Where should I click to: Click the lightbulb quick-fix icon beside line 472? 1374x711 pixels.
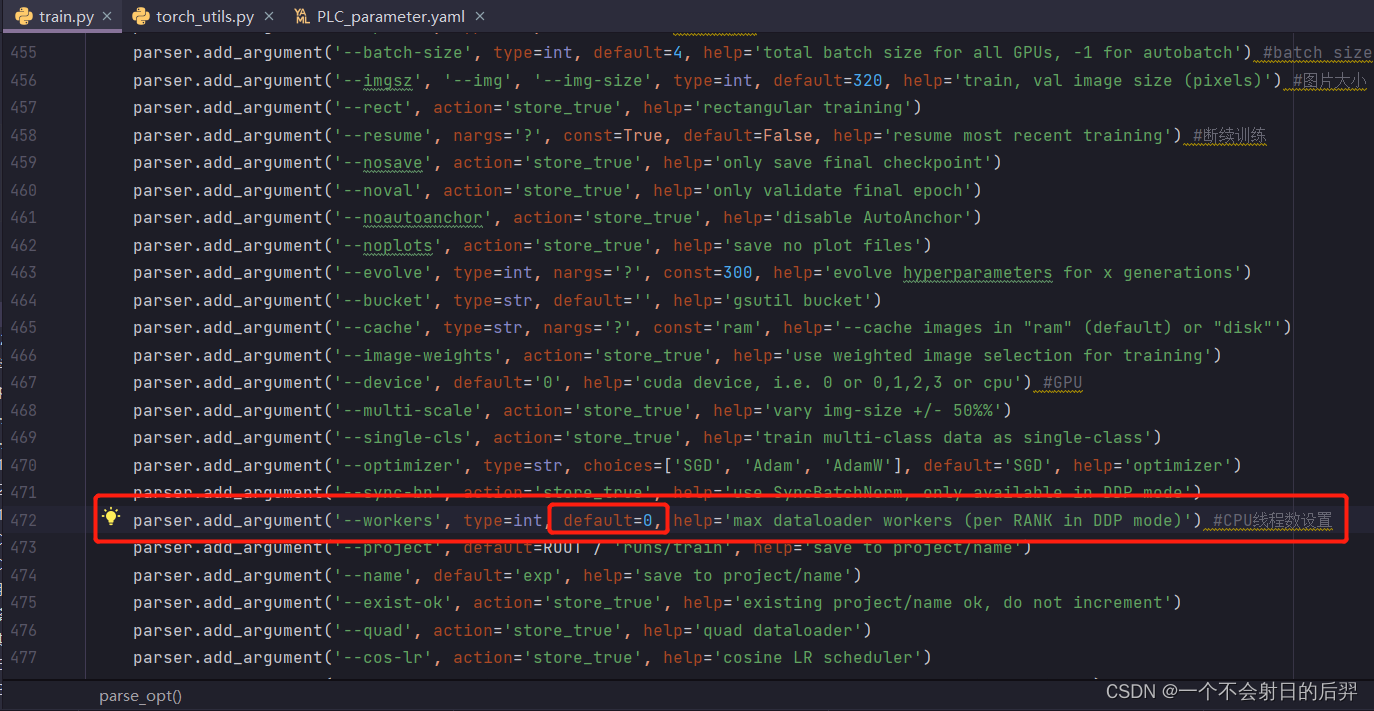(111, 517)
